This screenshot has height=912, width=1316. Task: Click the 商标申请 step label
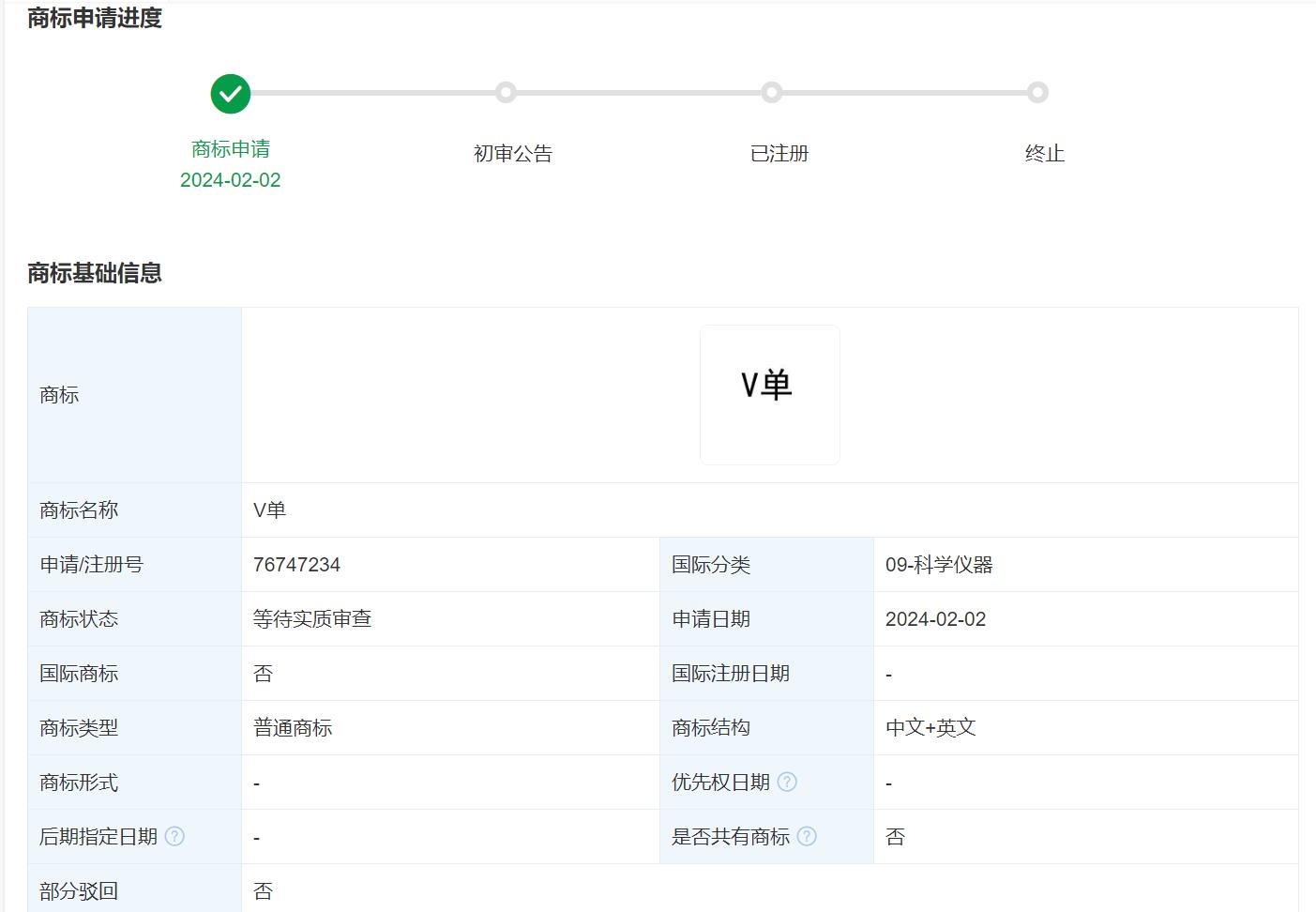pos(231,149)
